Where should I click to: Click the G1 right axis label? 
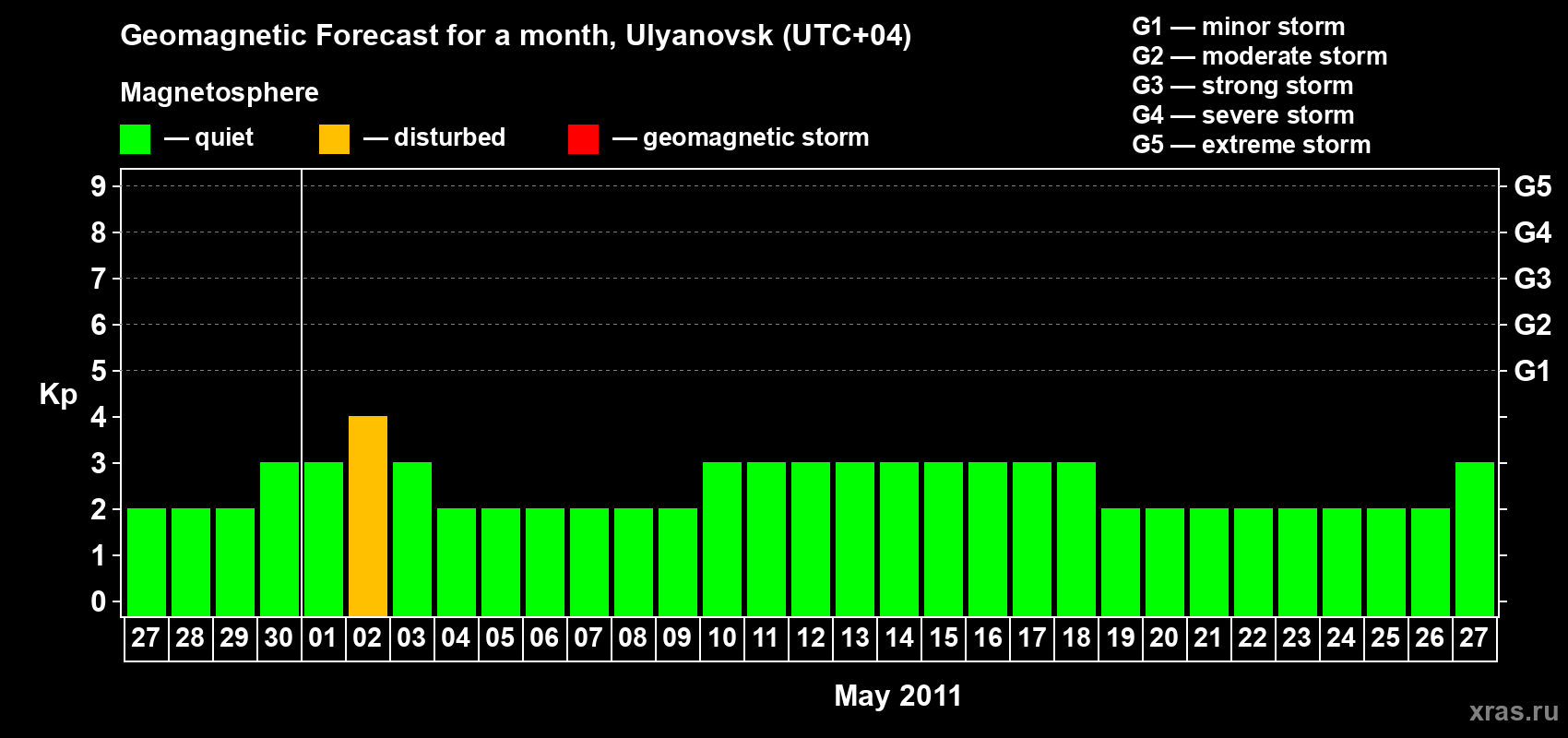(1532, 371)
